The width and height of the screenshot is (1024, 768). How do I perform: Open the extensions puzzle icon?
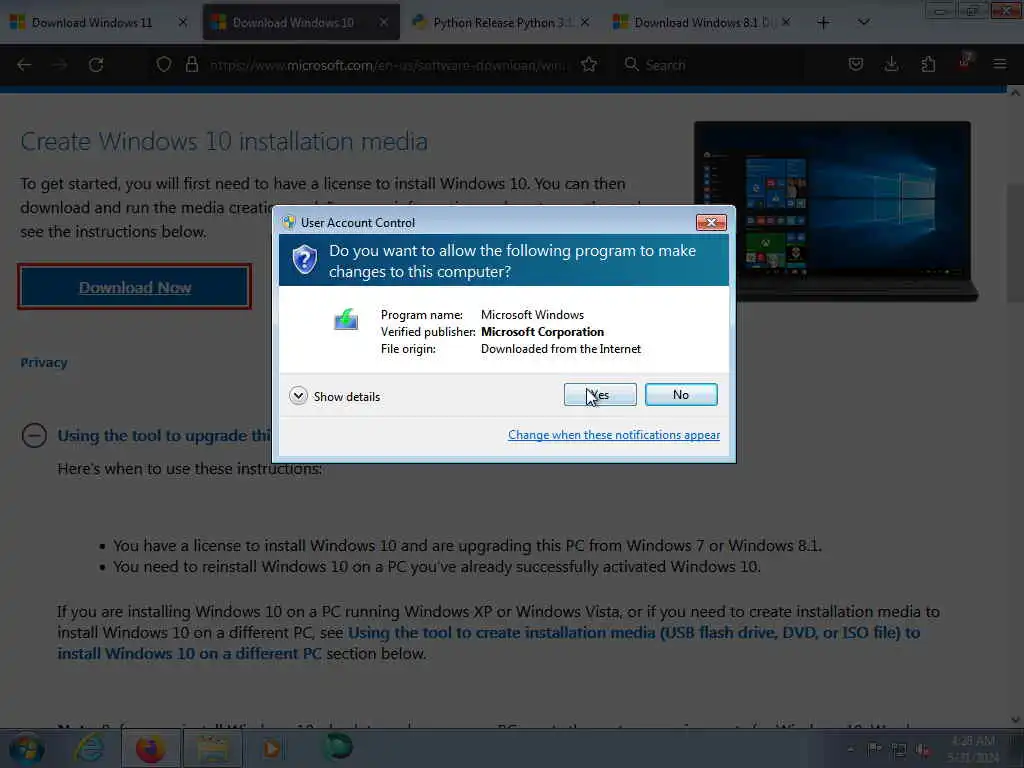tap(928, 64)
